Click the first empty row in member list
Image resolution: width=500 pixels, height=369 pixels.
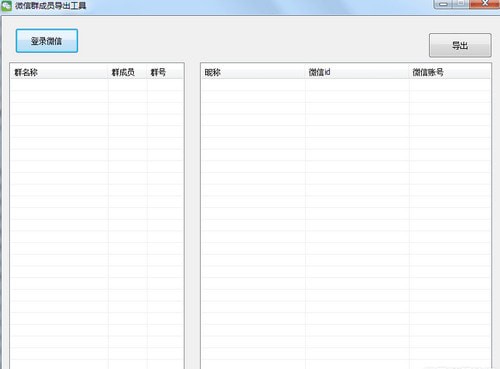point(346,85)
